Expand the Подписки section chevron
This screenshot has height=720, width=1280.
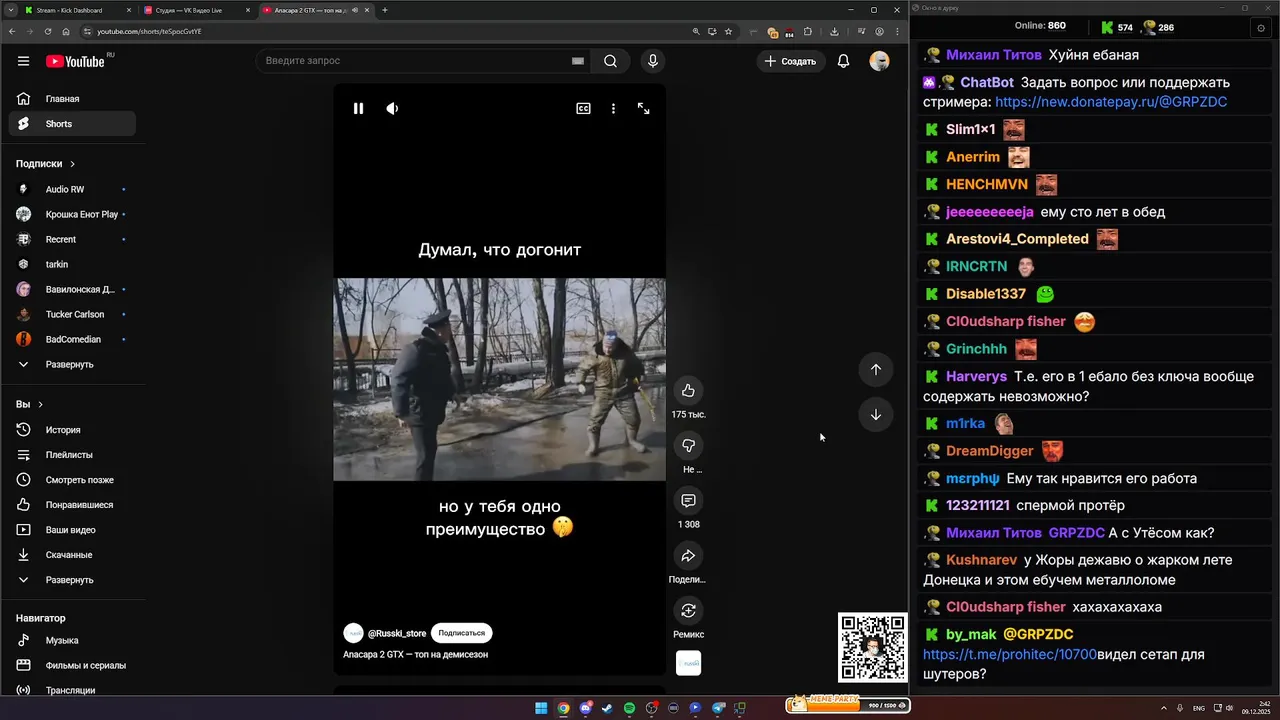[x=72, y=164]
